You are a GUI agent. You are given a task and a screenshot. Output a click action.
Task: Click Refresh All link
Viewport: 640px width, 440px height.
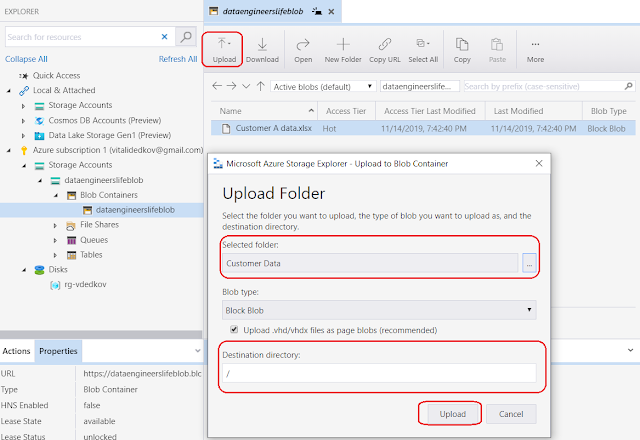tap(178, 59)
